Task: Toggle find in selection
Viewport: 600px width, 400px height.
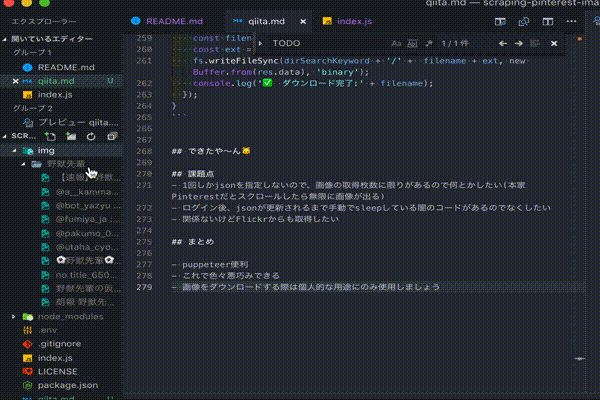Action: click(535, 44)
